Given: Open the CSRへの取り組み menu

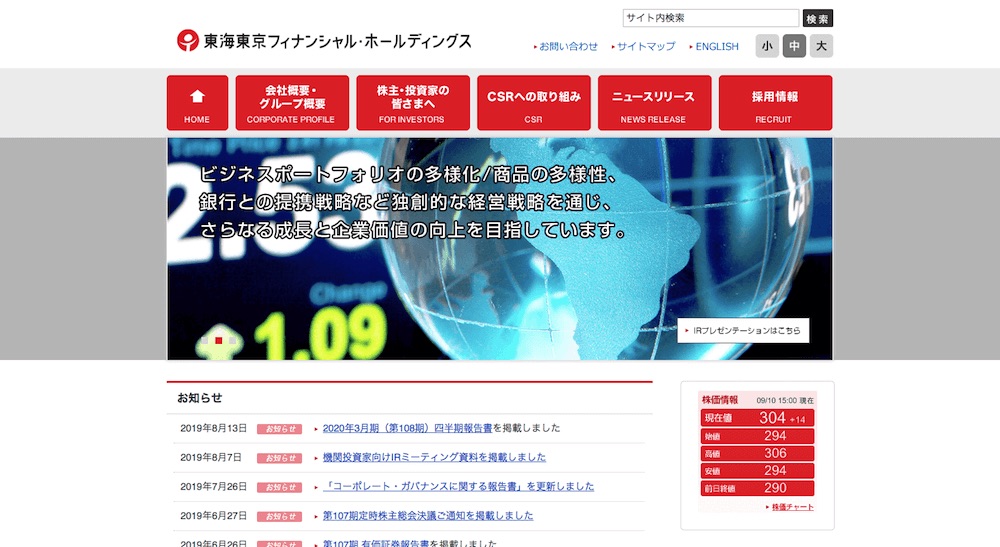Looking at the screenshot, I should [534, 103].
